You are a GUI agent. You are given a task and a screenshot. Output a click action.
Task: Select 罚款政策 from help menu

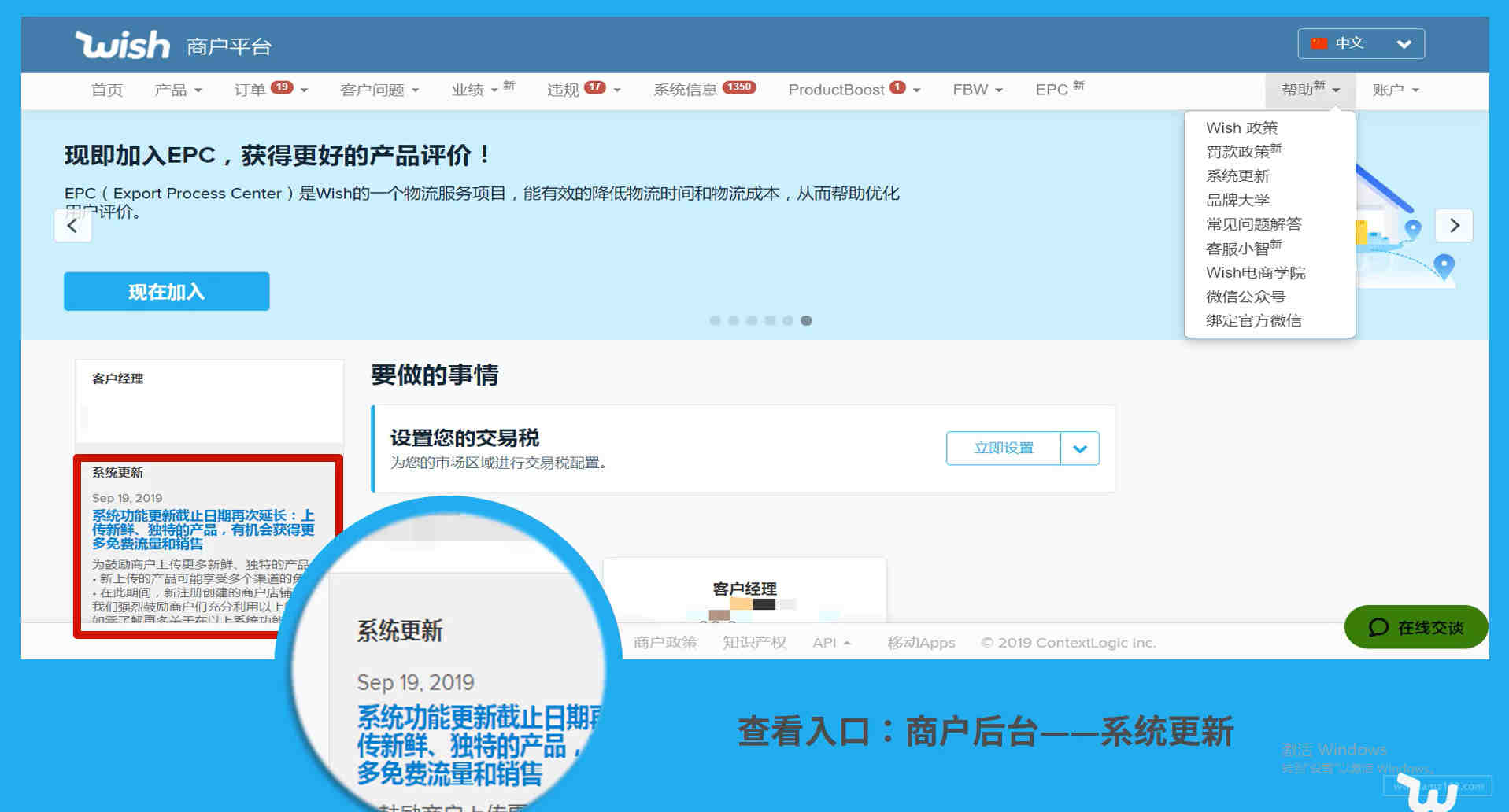pos(1244,151)
